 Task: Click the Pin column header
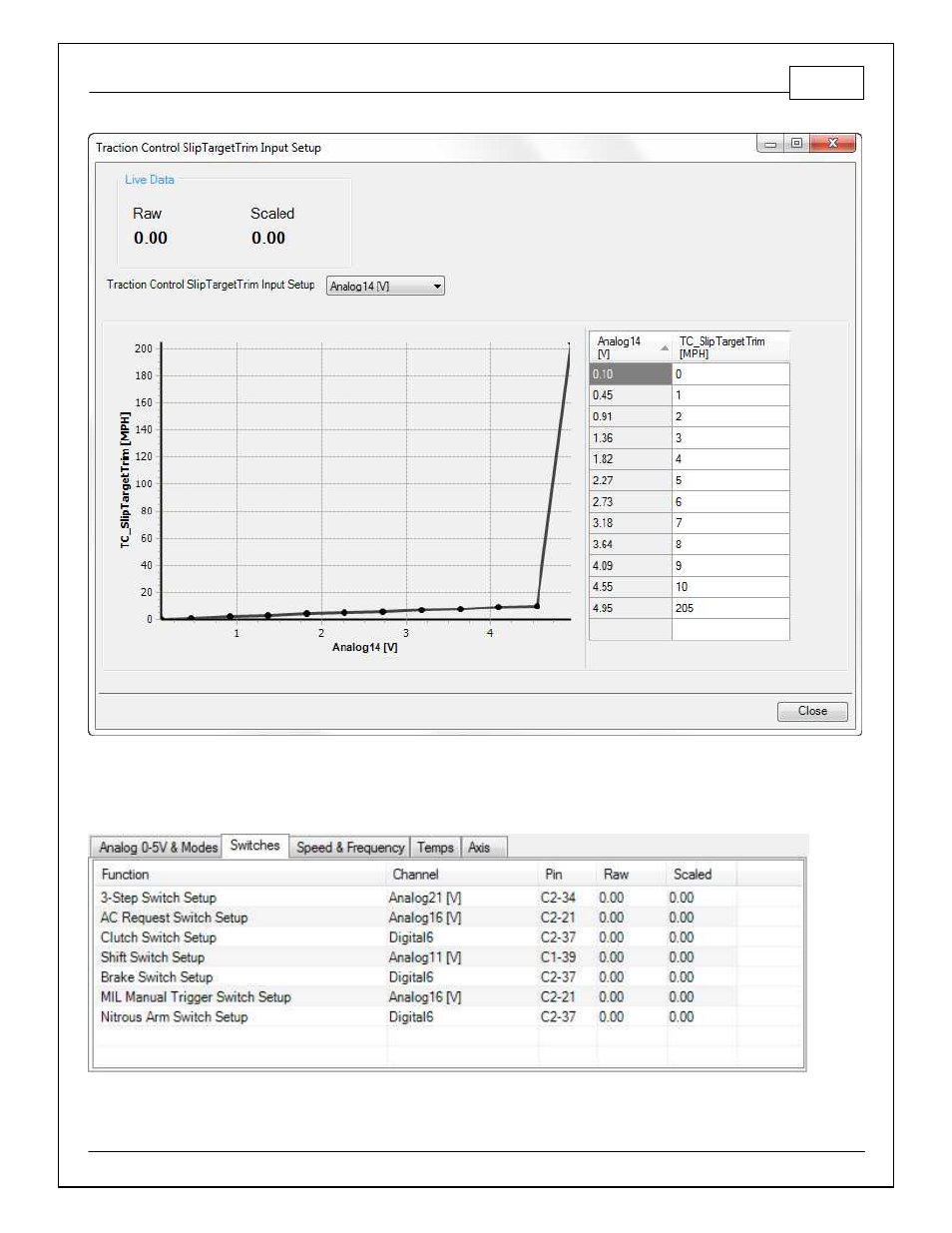coord(568,875)
